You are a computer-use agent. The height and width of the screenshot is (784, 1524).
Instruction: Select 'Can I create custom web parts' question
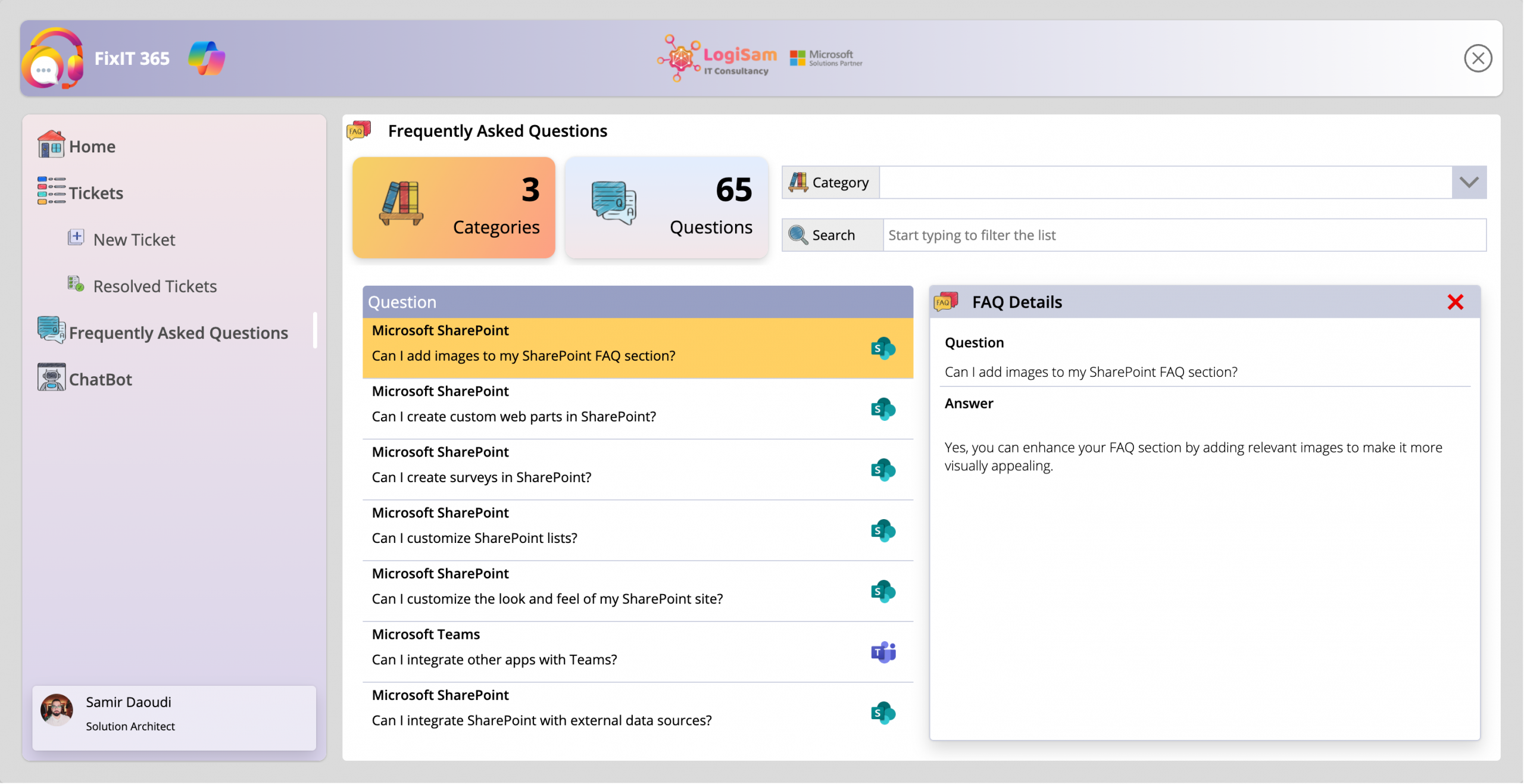tap(638, 409)
